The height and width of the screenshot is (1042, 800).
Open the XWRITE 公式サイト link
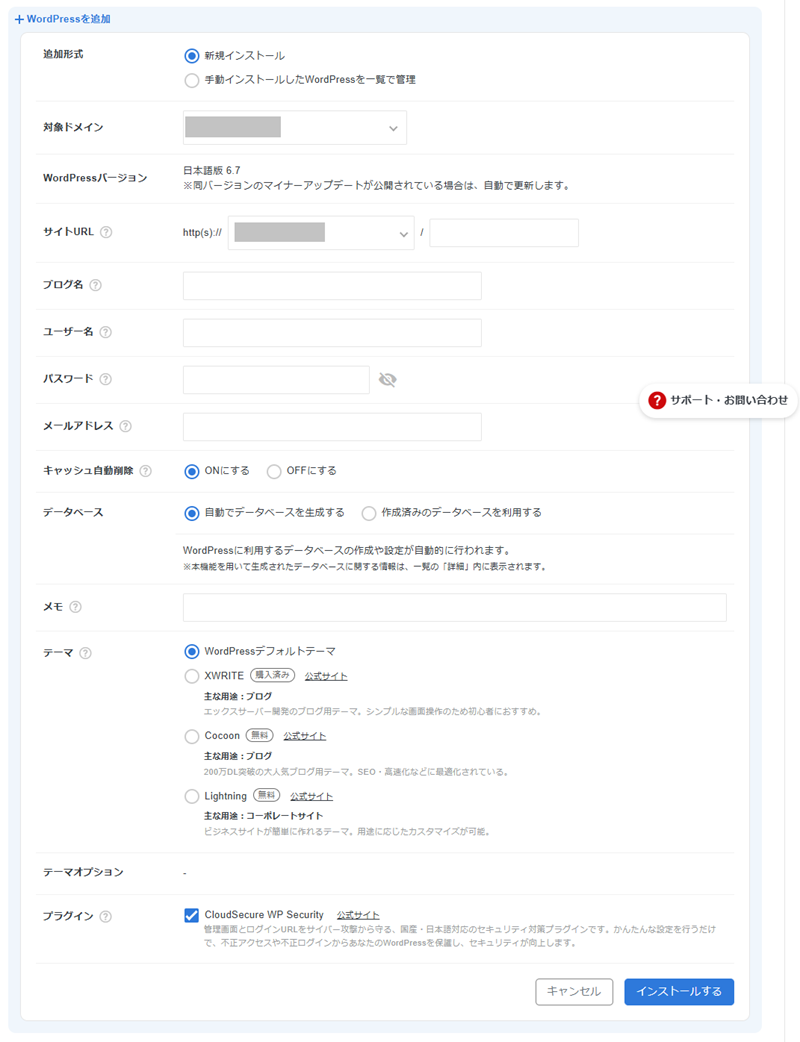(326, 676)
